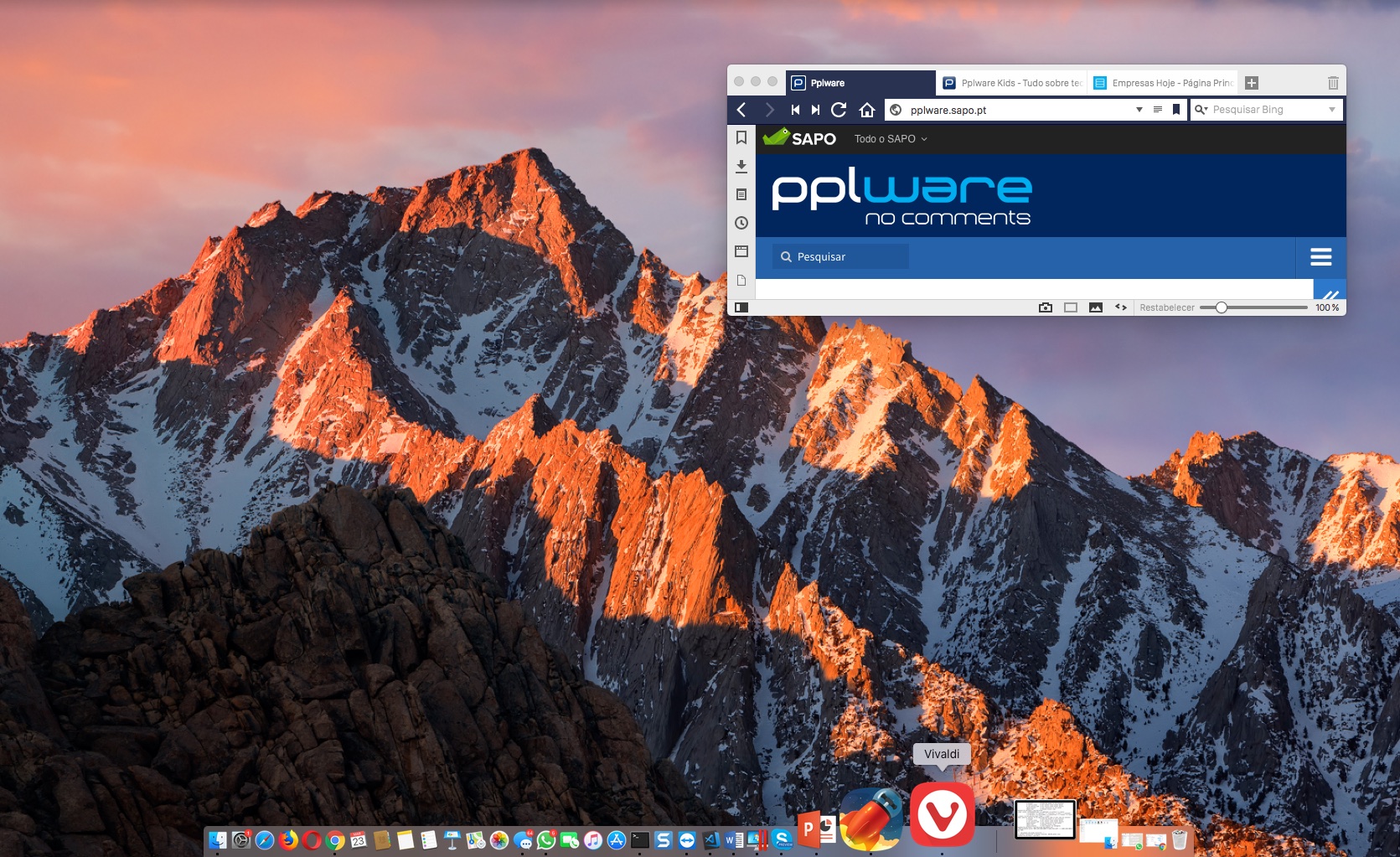Image resolution: width=1400 pixels, height=857 pixels.
Task: Go back one page in Vivaldi
Action: point(741,110)
